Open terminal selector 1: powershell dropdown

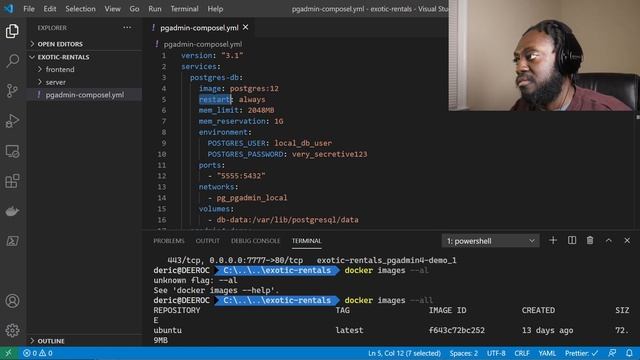pyautogui.click(x=490, y=241)
